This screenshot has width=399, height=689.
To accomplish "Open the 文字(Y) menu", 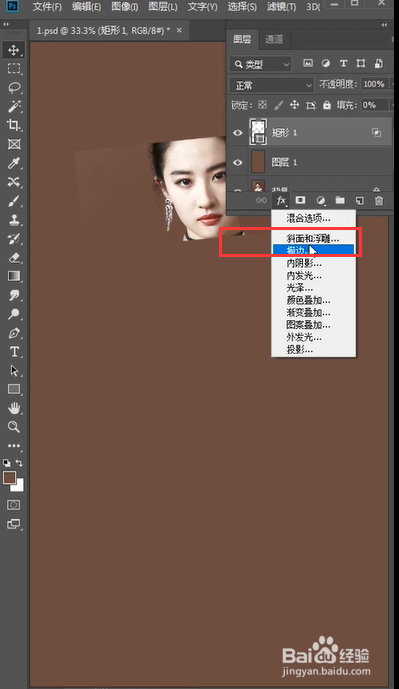I will coord(203,7).
